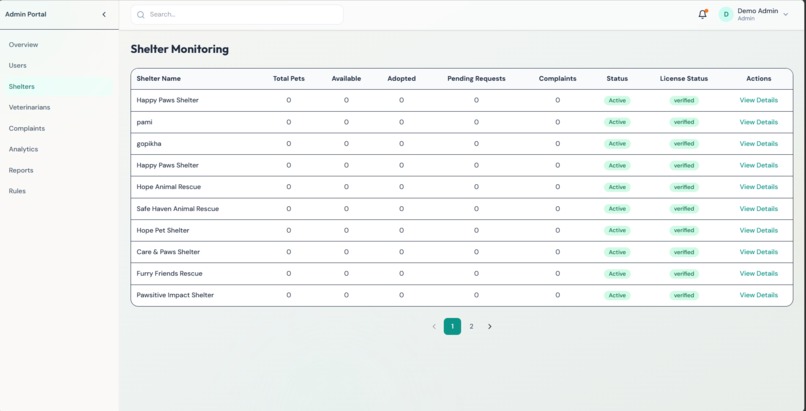
Task: View details of Safe Haven Animal Rescue
Action: [x=758, y=209]
